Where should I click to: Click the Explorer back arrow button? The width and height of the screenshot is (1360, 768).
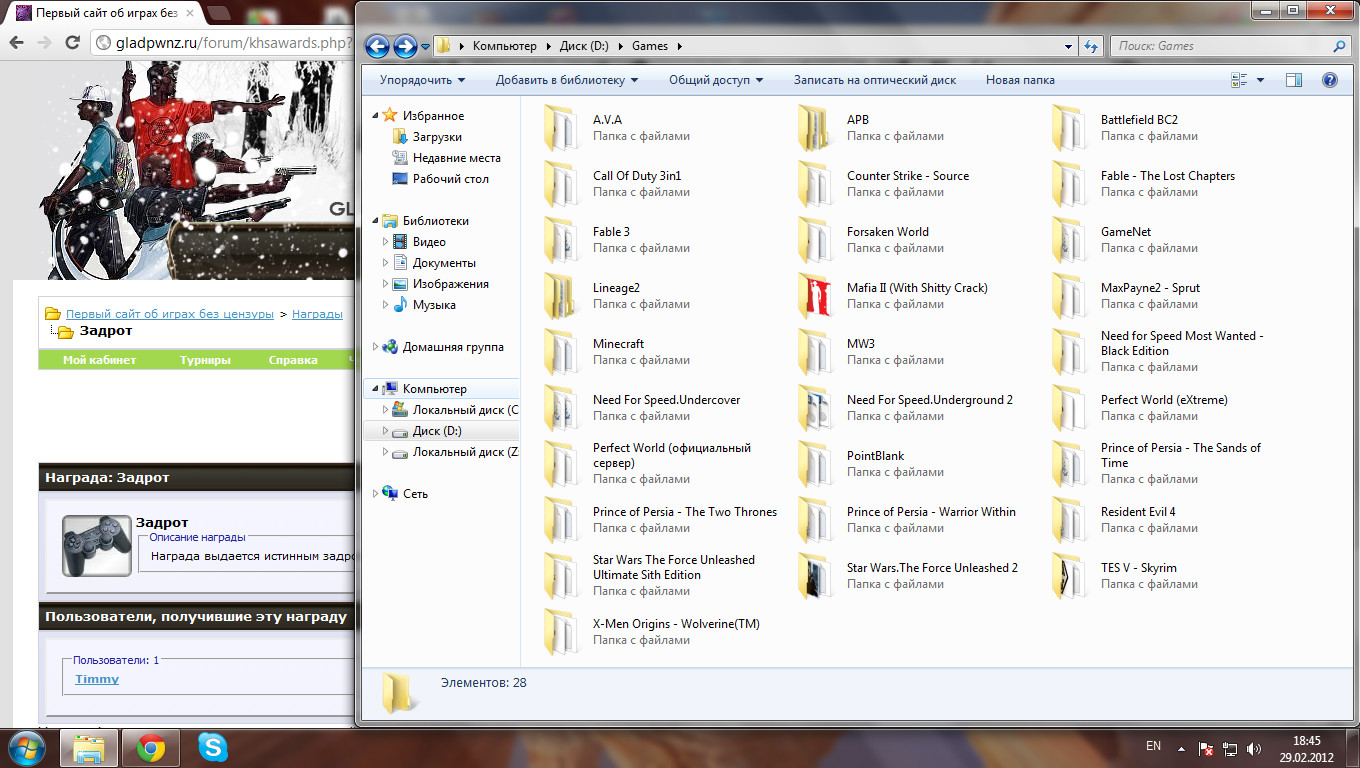377,46
